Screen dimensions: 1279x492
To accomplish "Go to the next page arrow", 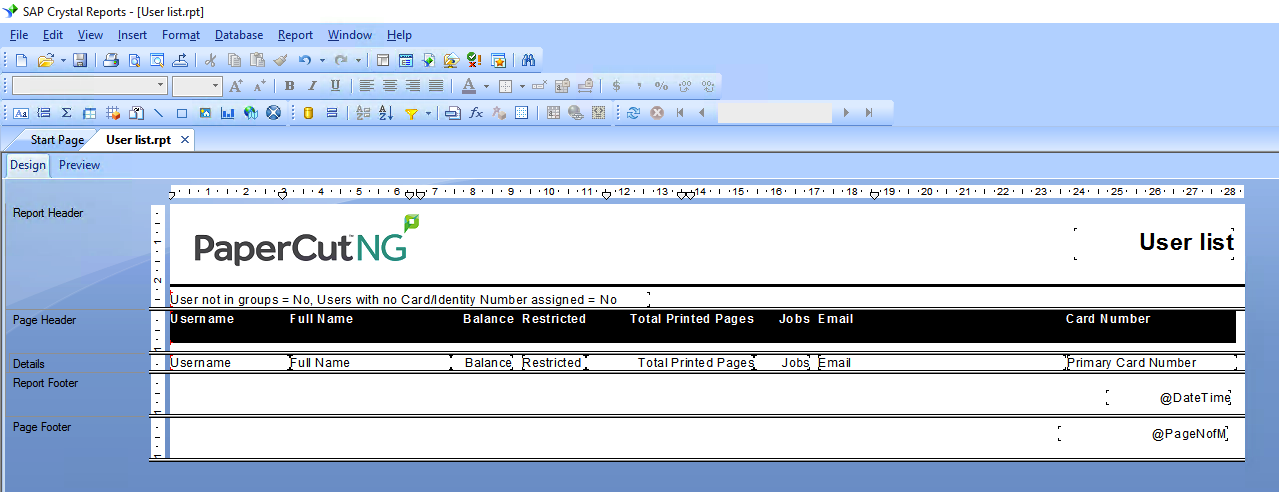I will (x=846, y=113).
